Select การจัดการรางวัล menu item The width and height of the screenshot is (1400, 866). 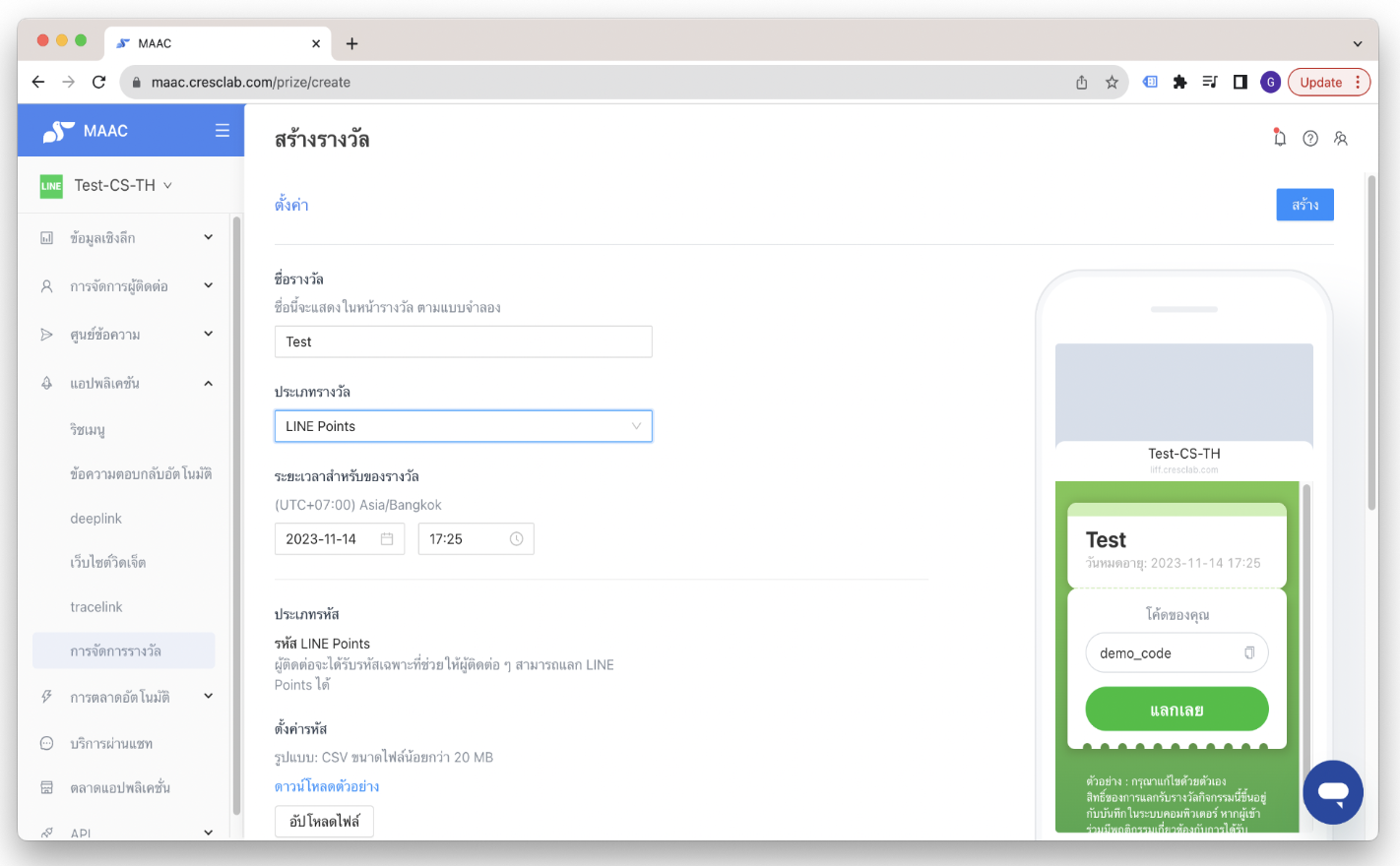click(124, 651)
